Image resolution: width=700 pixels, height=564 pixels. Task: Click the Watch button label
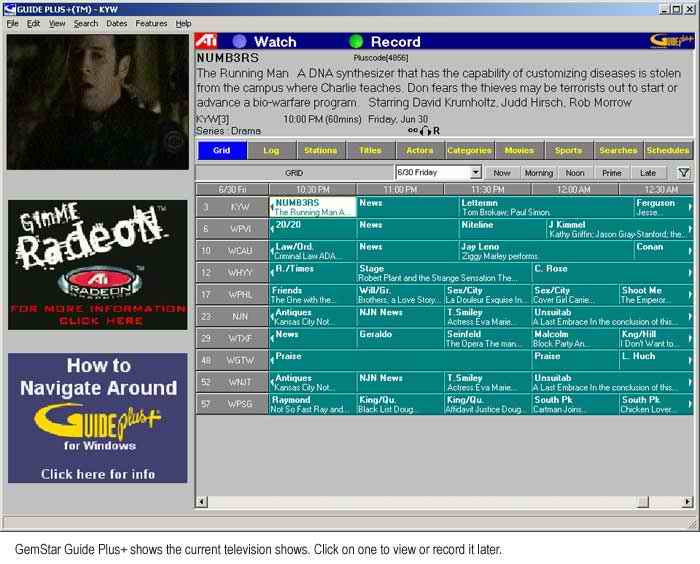tap(275, 42)
